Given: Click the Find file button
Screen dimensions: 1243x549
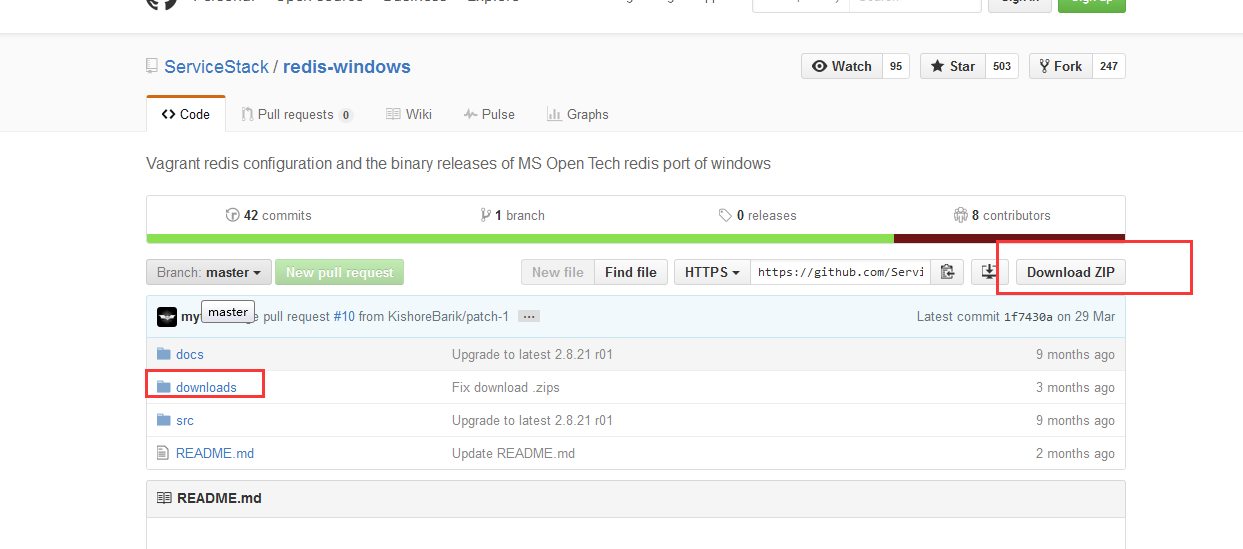Looking at the screenshot, I should pos(631,272).
